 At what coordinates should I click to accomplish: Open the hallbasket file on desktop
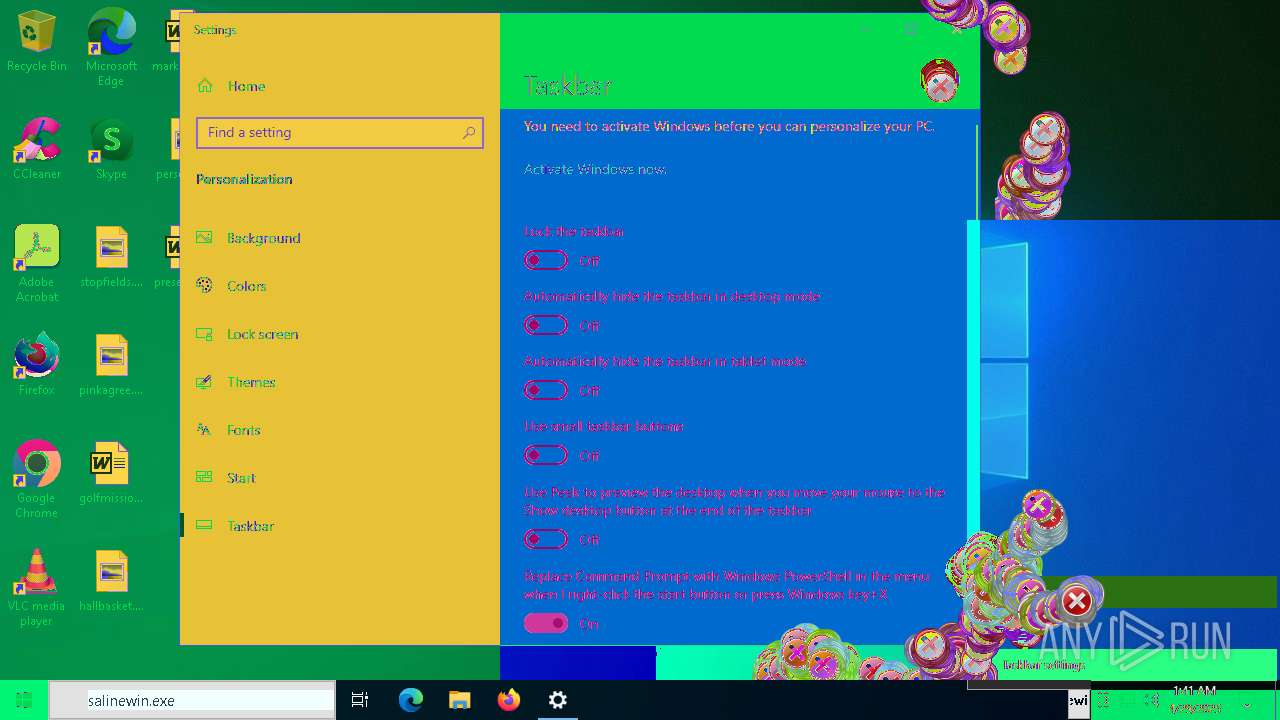[x=111, y=581]
